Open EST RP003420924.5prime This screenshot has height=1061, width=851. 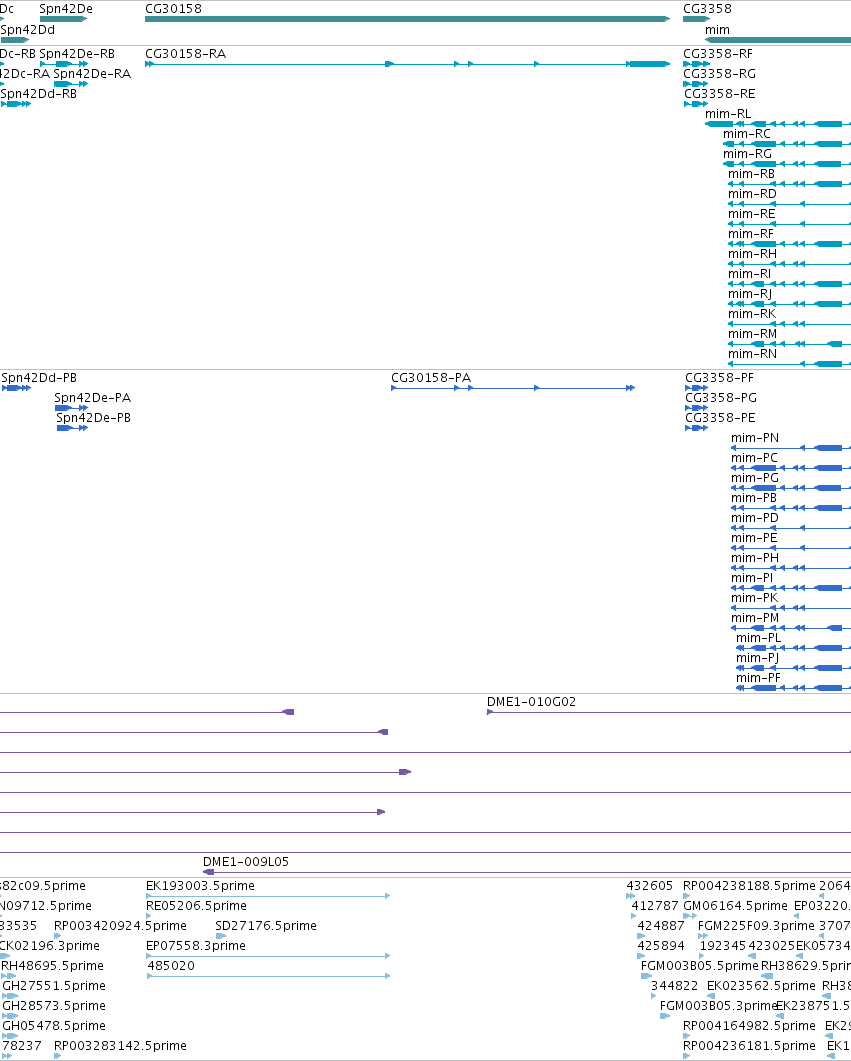point(120,926)
